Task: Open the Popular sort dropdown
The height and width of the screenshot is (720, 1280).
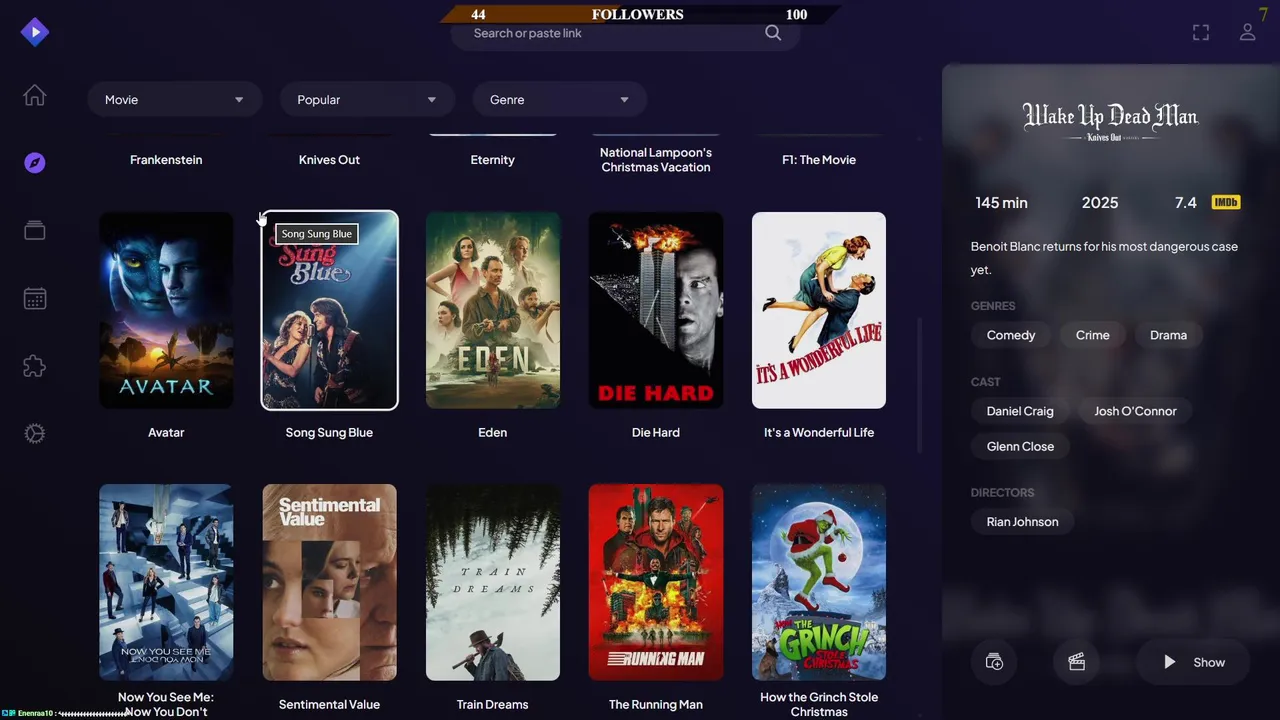Action: coord(368,100)
